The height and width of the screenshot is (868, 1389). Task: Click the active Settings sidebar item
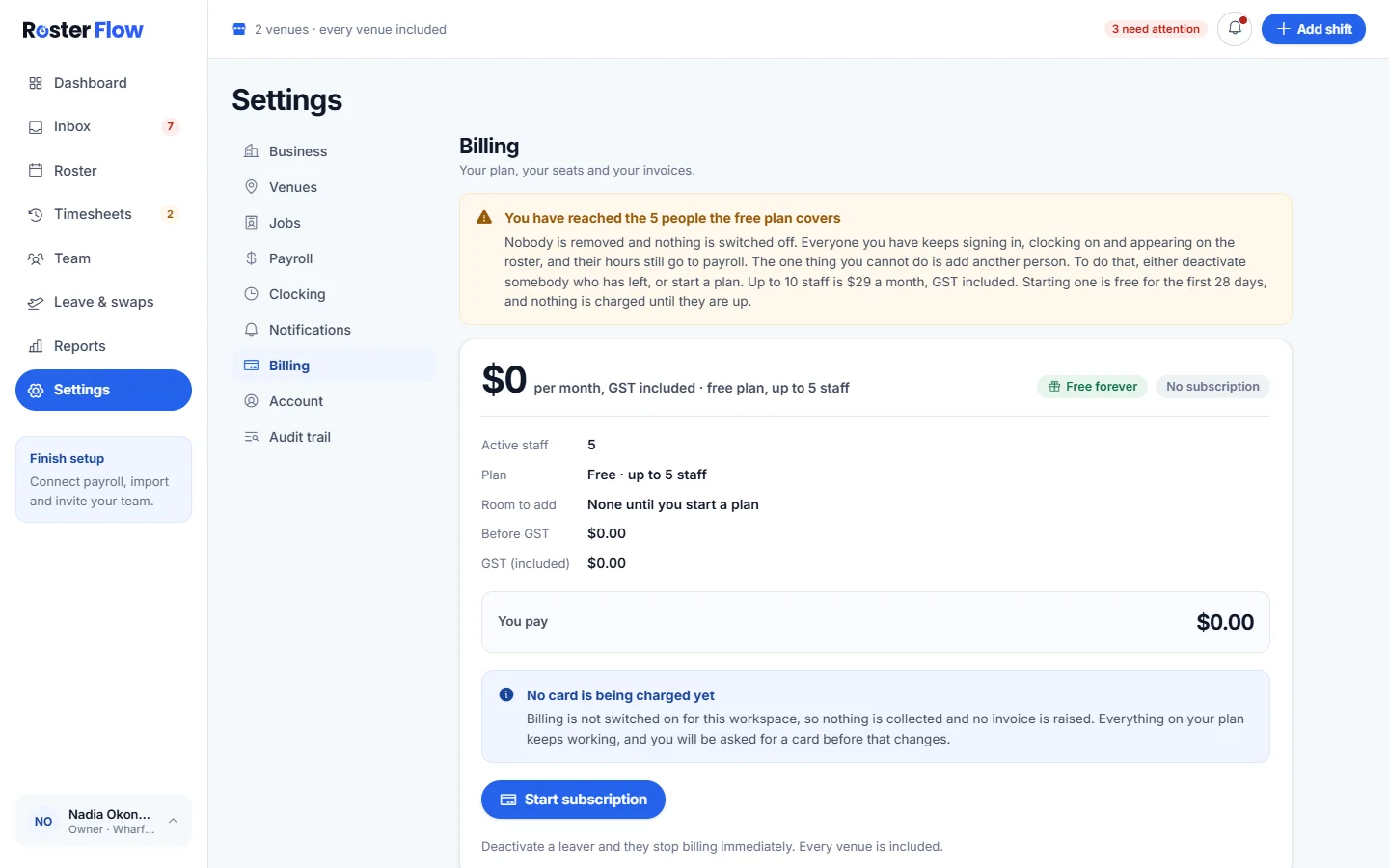click(x=103, y=390)
